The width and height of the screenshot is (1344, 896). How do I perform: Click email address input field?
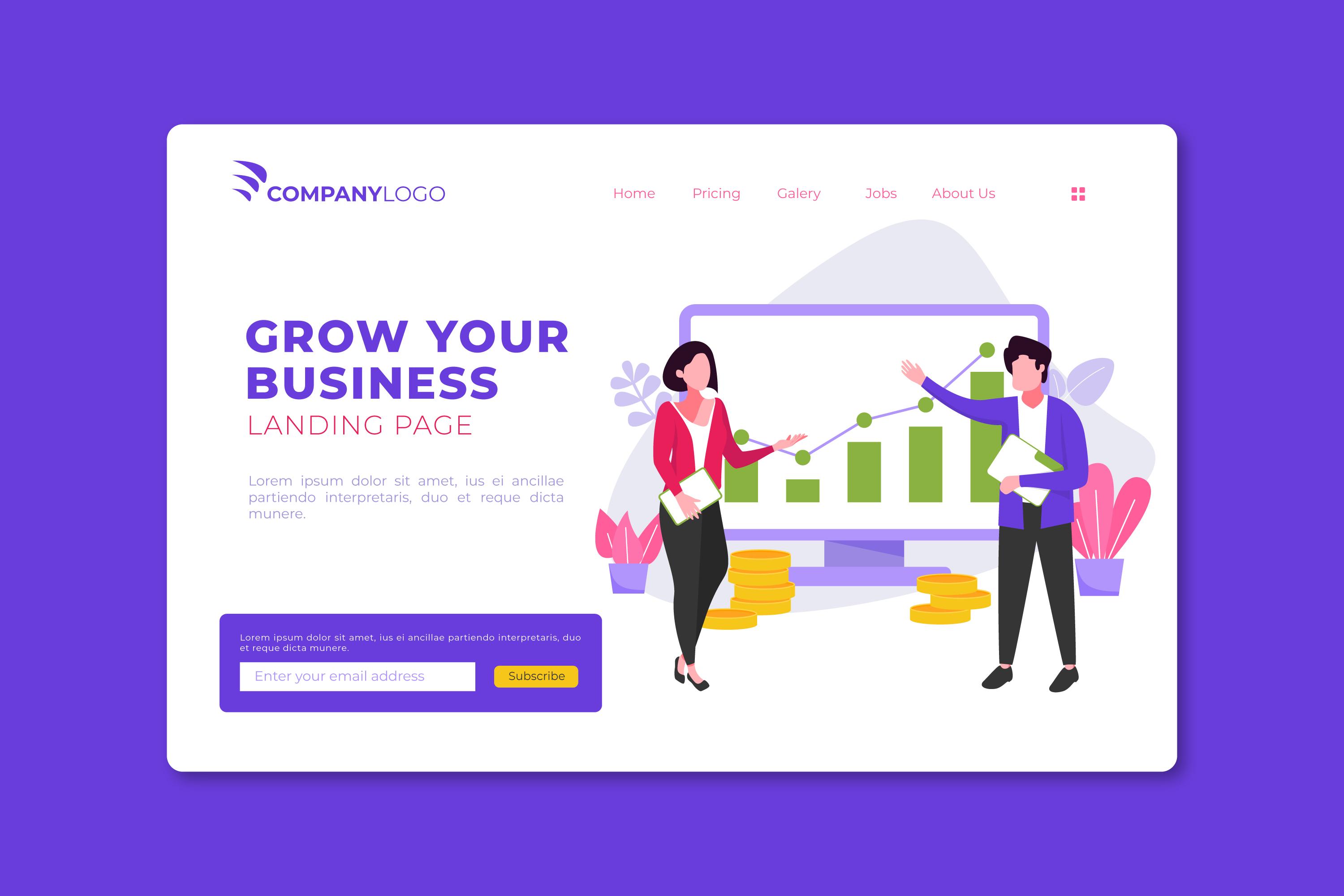[357, 676]
